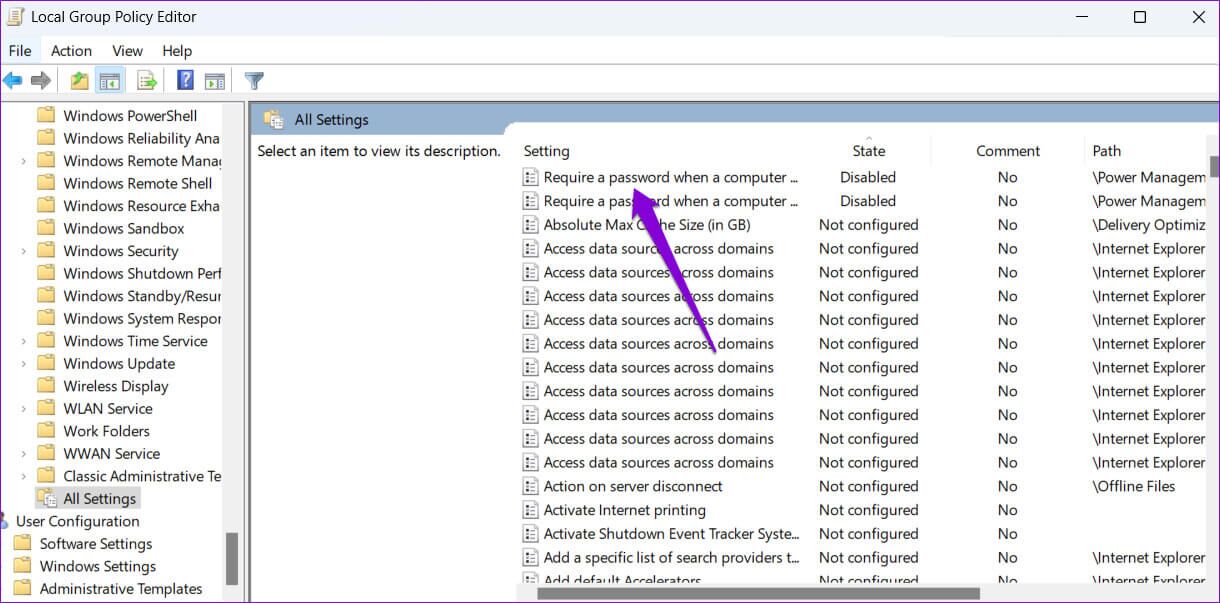Click the horizontal scrollbar thumb of settings list

click(x=758, y=594)
